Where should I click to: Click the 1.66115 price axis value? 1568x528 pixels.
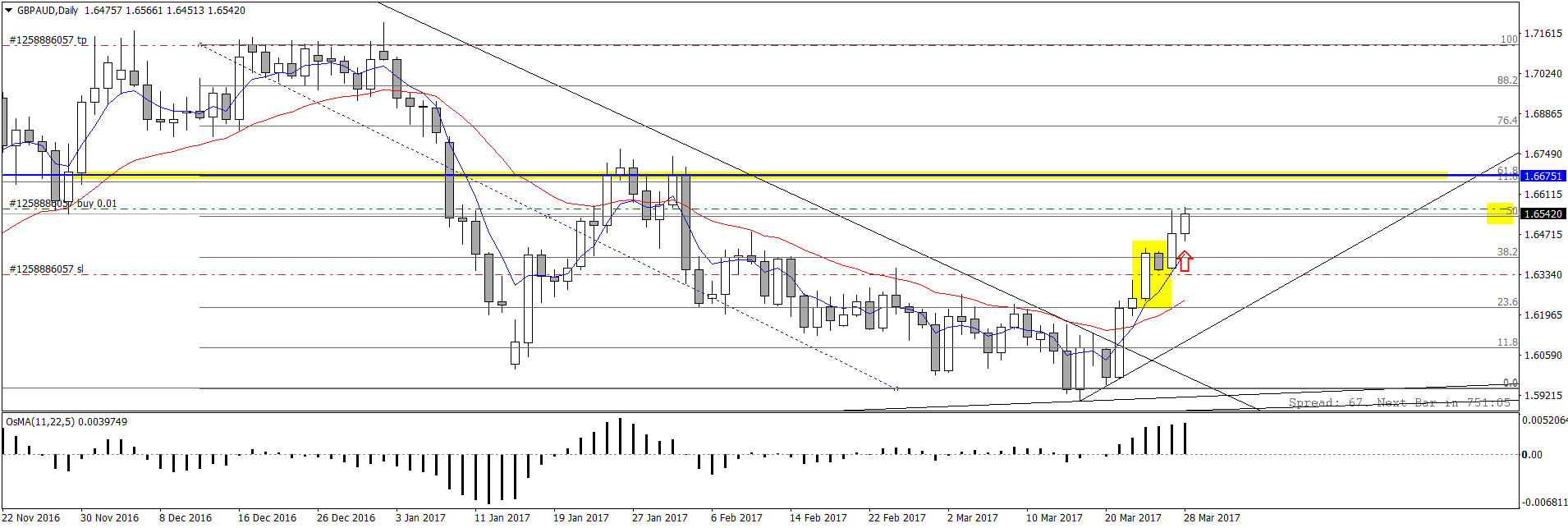click(x=1543, y=195)
